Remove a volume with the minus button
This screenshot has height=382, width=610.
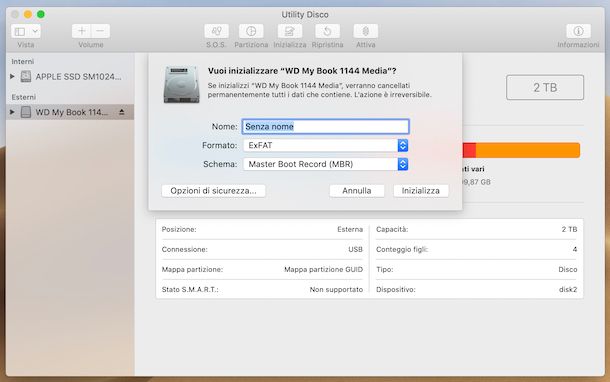click(100, 31)
